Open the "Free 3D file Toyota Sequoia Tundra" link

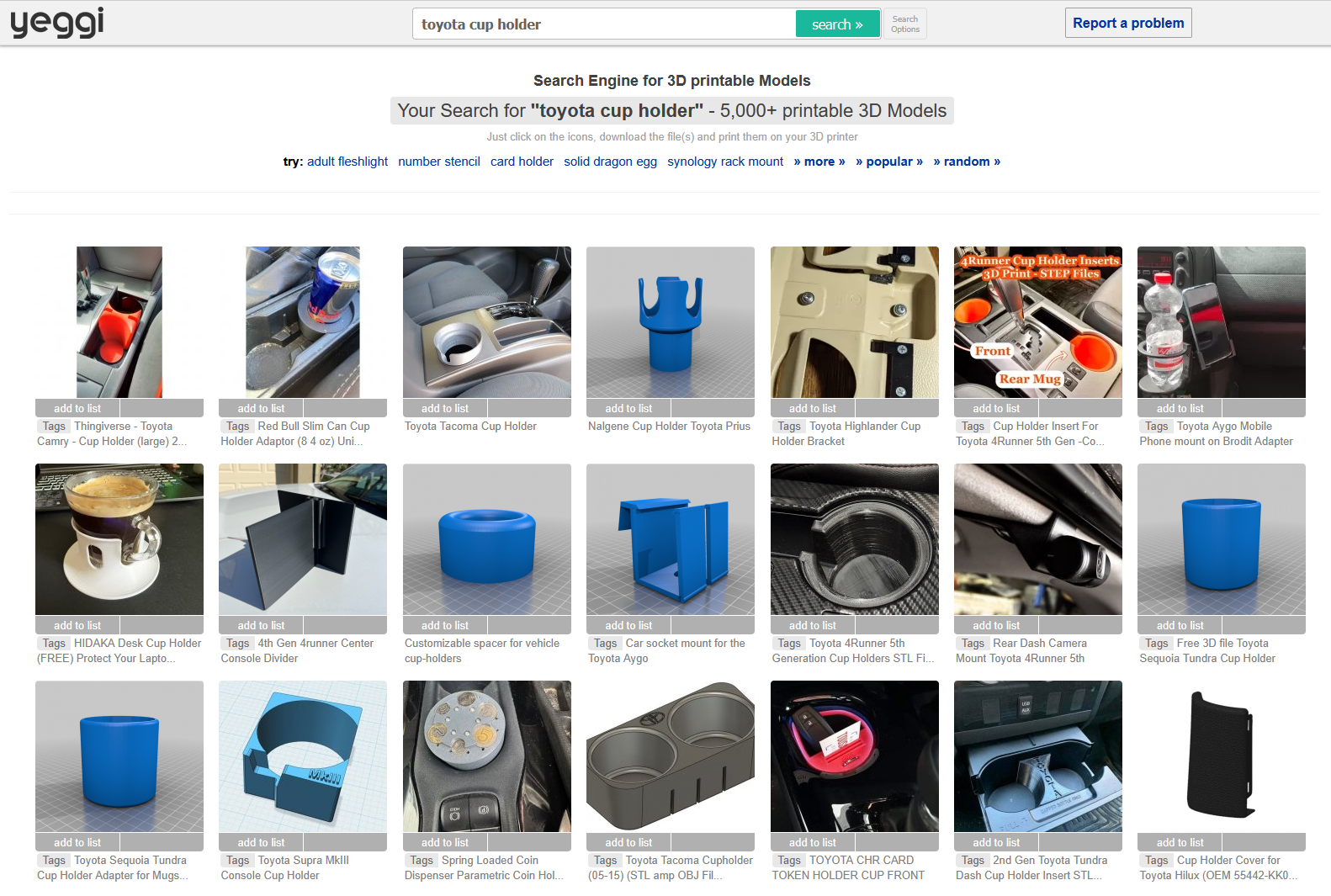(1207, 651)
